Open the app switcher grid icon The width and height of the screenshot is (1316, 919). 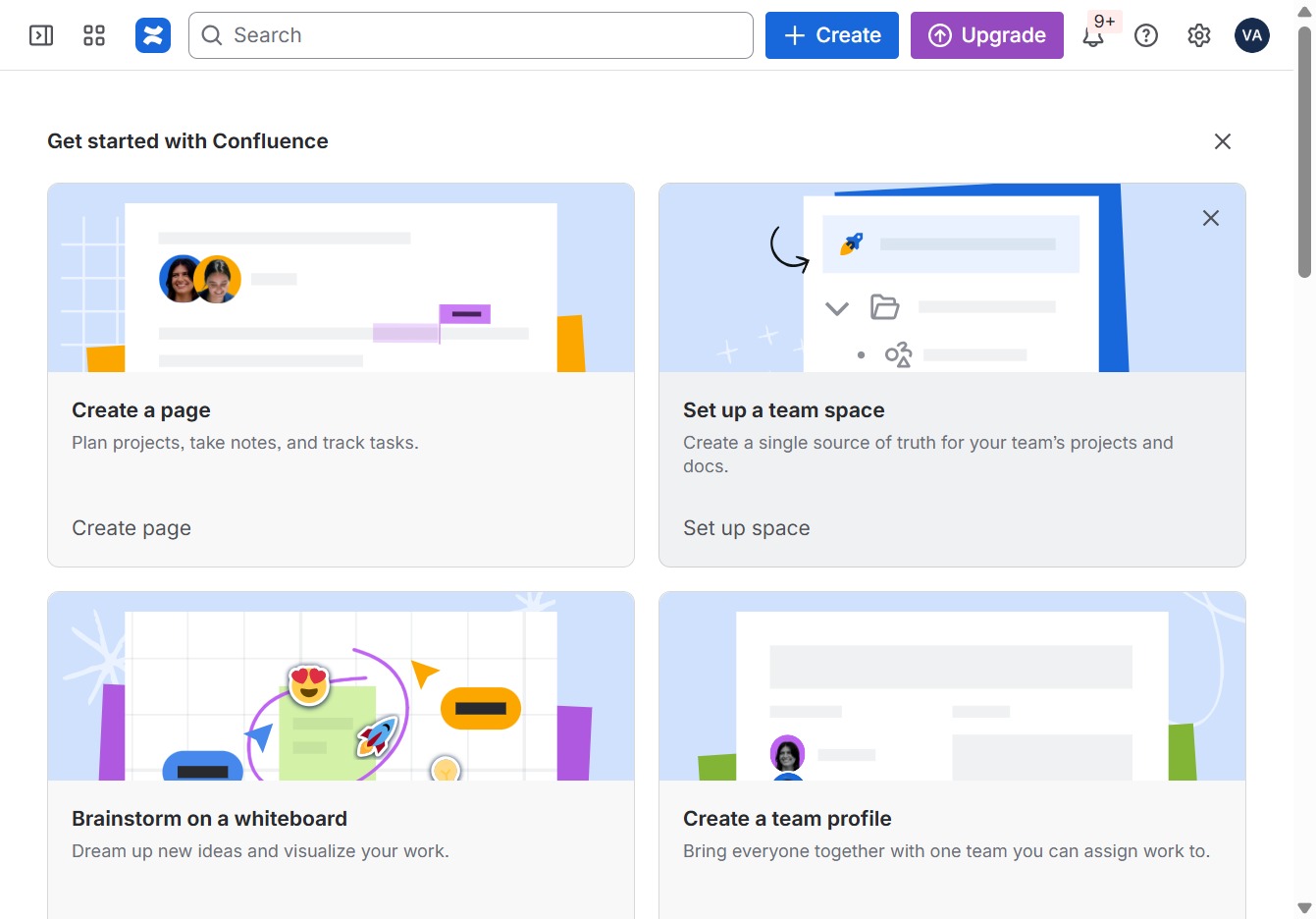point(94,35)
